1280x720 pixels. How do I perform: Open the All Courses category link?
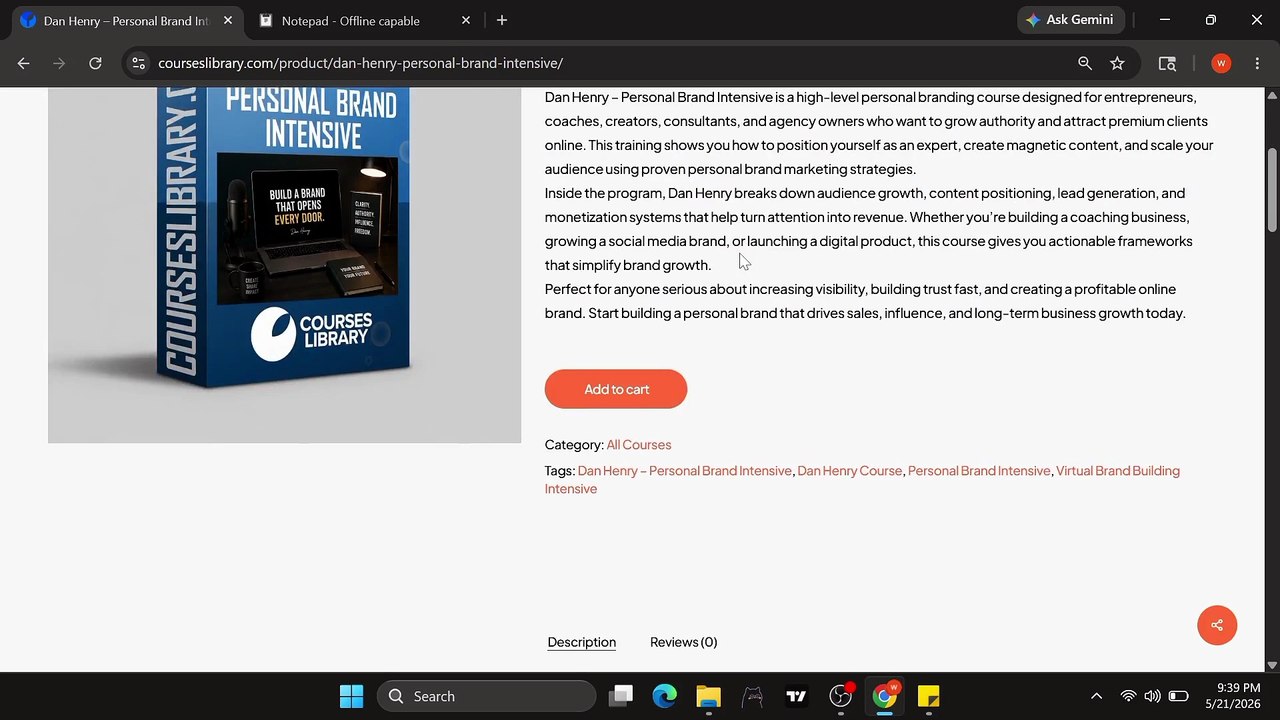point(639,445)
